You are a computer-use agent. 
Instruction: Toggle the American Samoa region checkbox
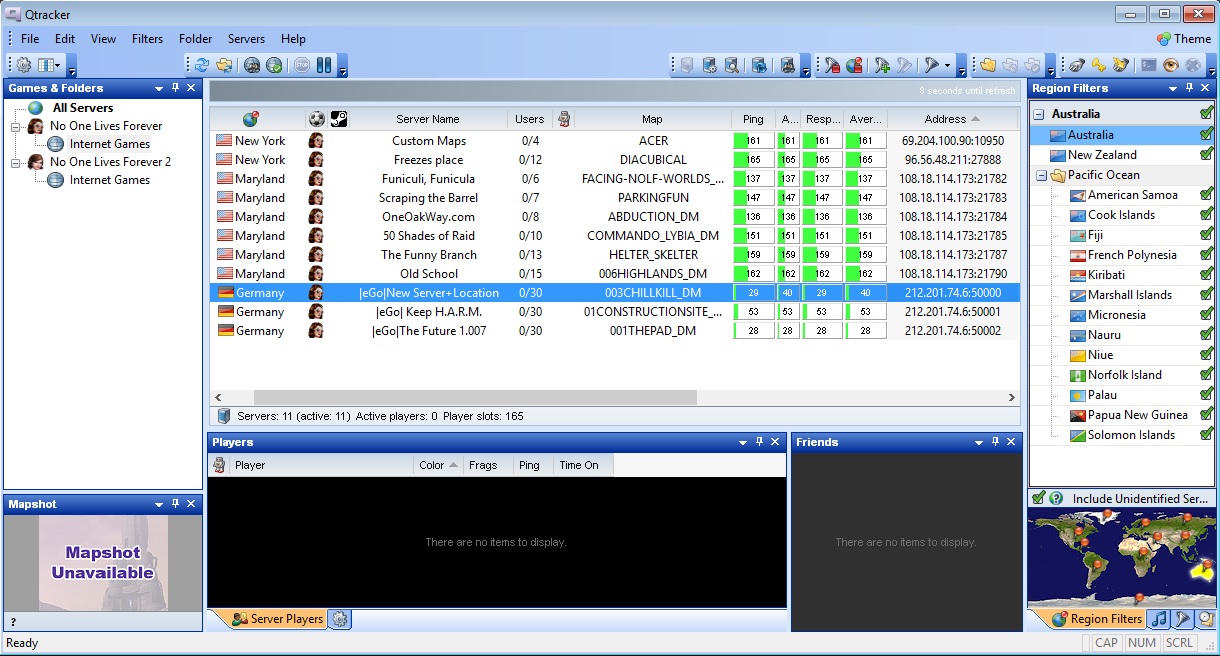point(1207,194)
